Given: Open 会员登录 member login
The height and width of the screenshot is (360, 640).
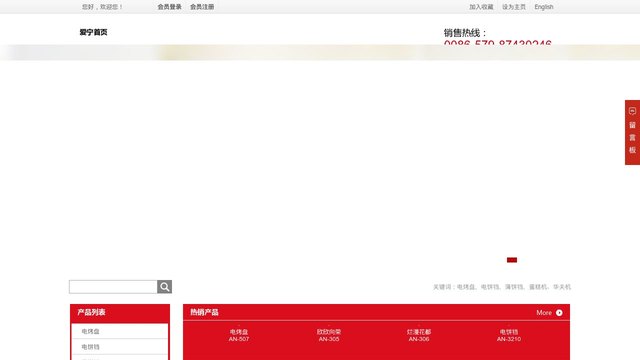Looking at the screenshot, I should [x=169, y=7].
